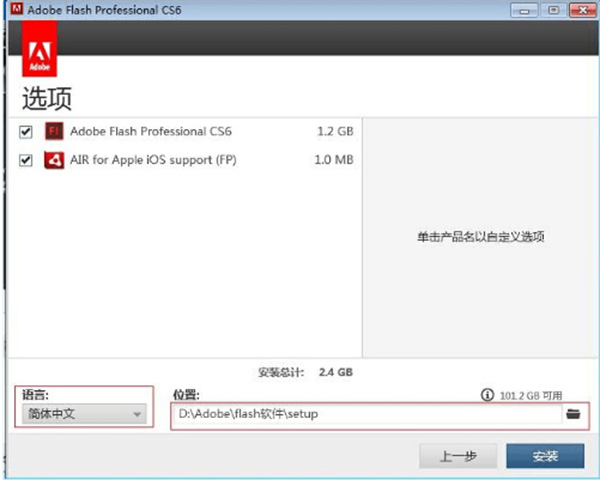Maximize the installer window

click(x=553, y=10)
